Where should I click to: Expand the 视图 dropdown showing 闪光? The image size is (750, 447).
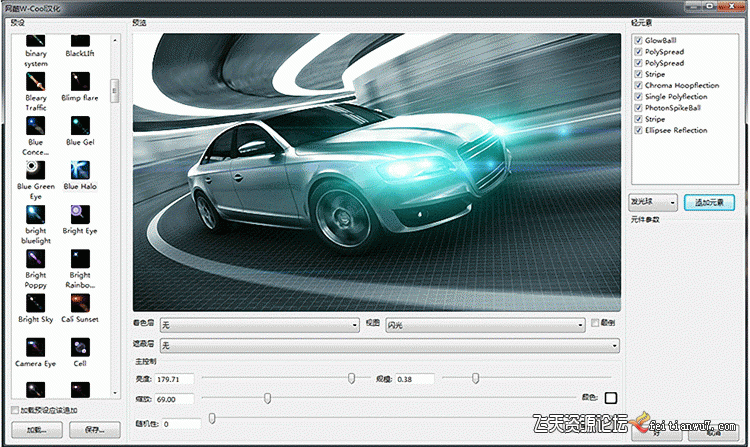484,325
